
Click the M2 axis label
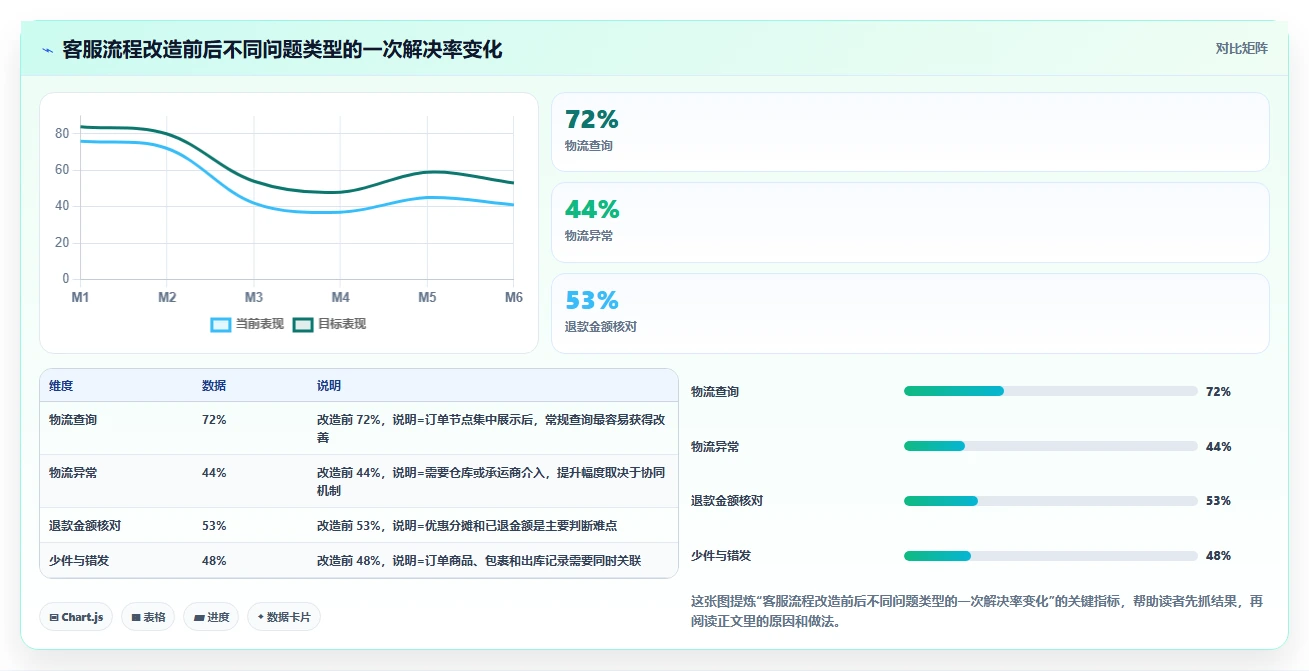pos(167,297)
